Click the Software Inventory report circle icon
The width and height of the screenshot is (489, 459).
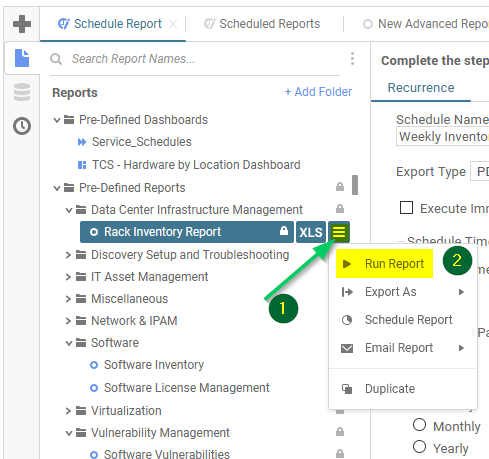(x=94, y=365)
